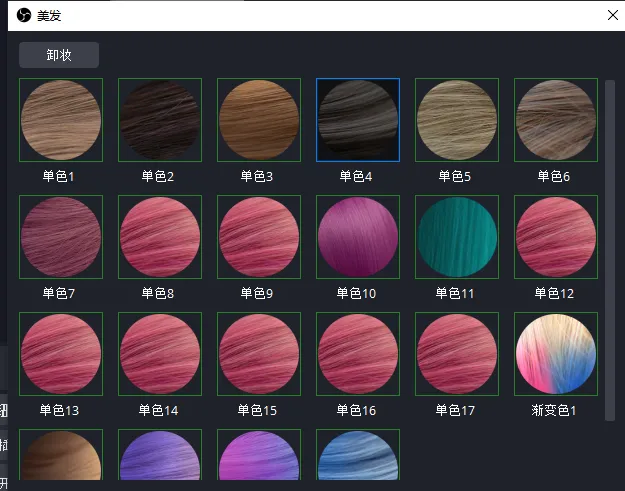Close the 美发 dialog window

click(613, 15)
